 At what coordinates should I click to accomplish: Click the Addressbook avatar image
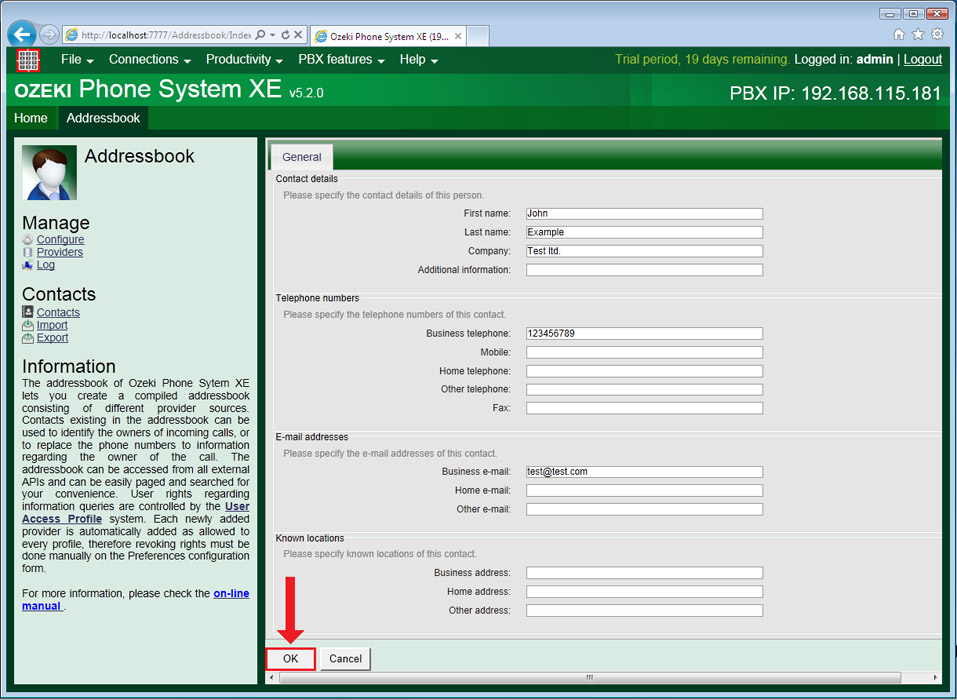tap(49, 173)
